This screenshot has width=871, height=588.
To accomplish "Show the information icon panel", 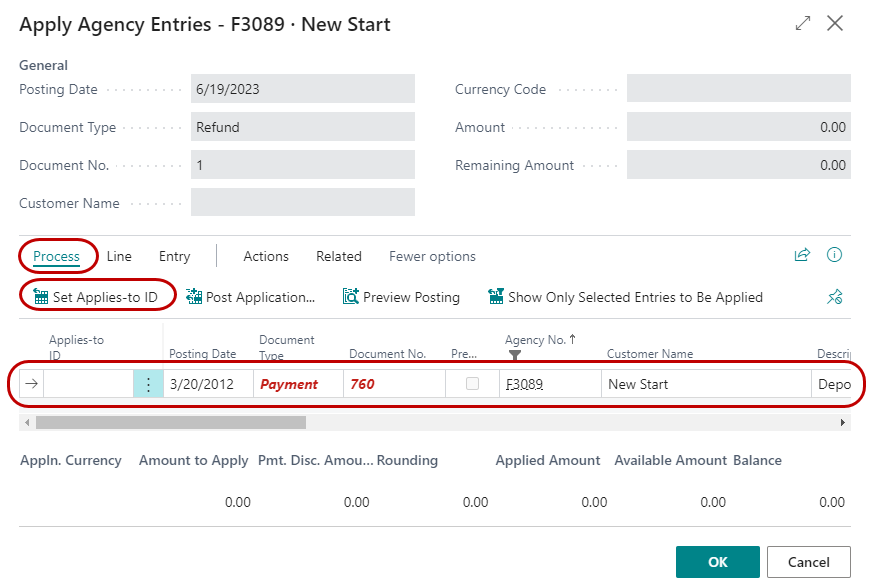I will tap(834, 256).
